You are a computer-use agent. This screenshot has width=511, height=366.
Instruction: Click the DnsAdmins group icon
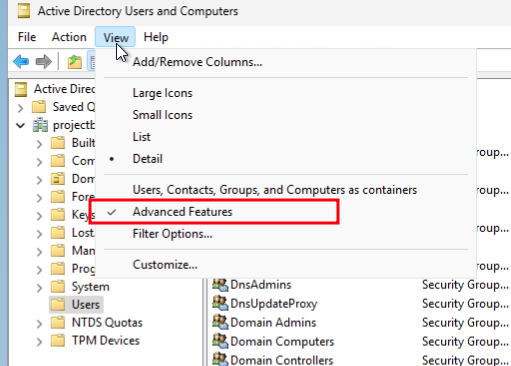220,284
